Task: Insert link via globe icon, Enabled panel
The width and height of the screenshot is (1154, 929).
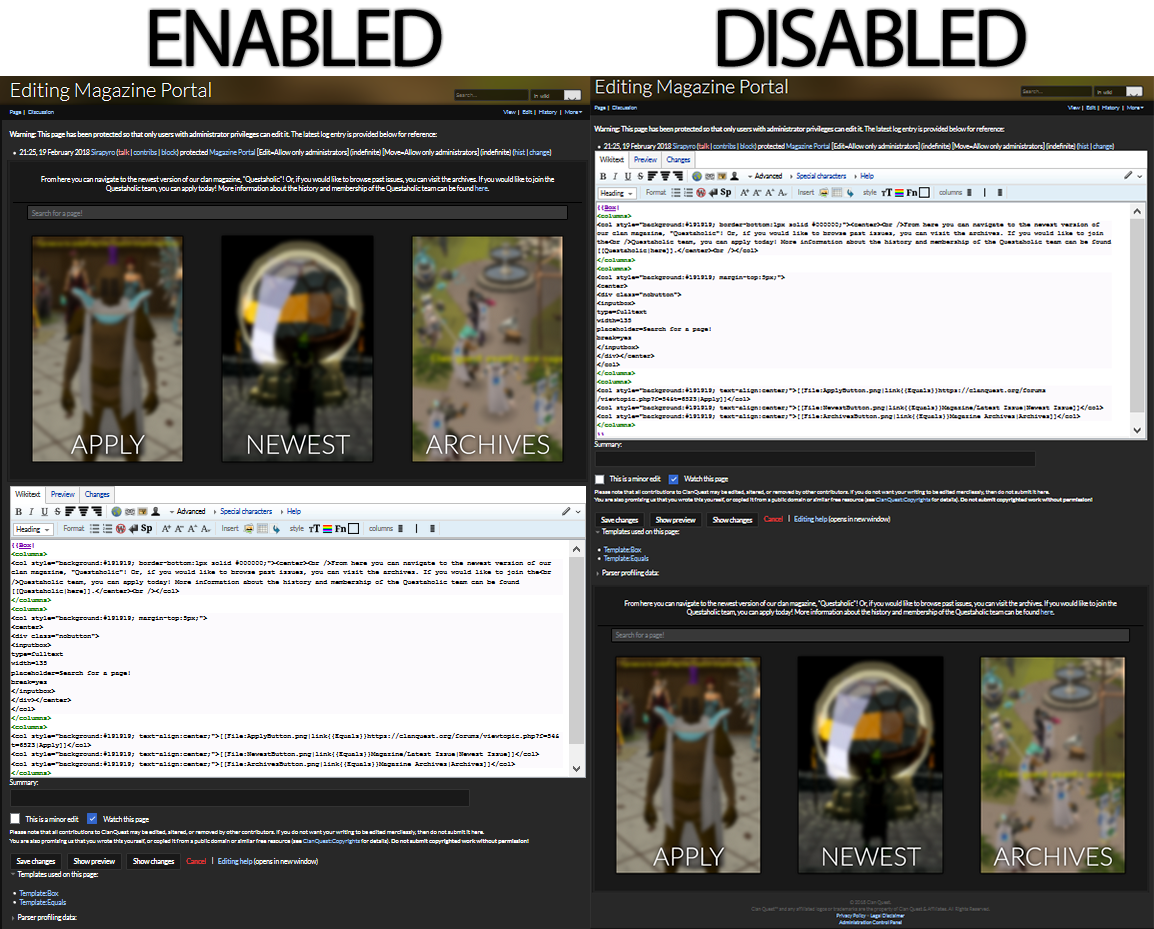Action: tap(116, 511)
